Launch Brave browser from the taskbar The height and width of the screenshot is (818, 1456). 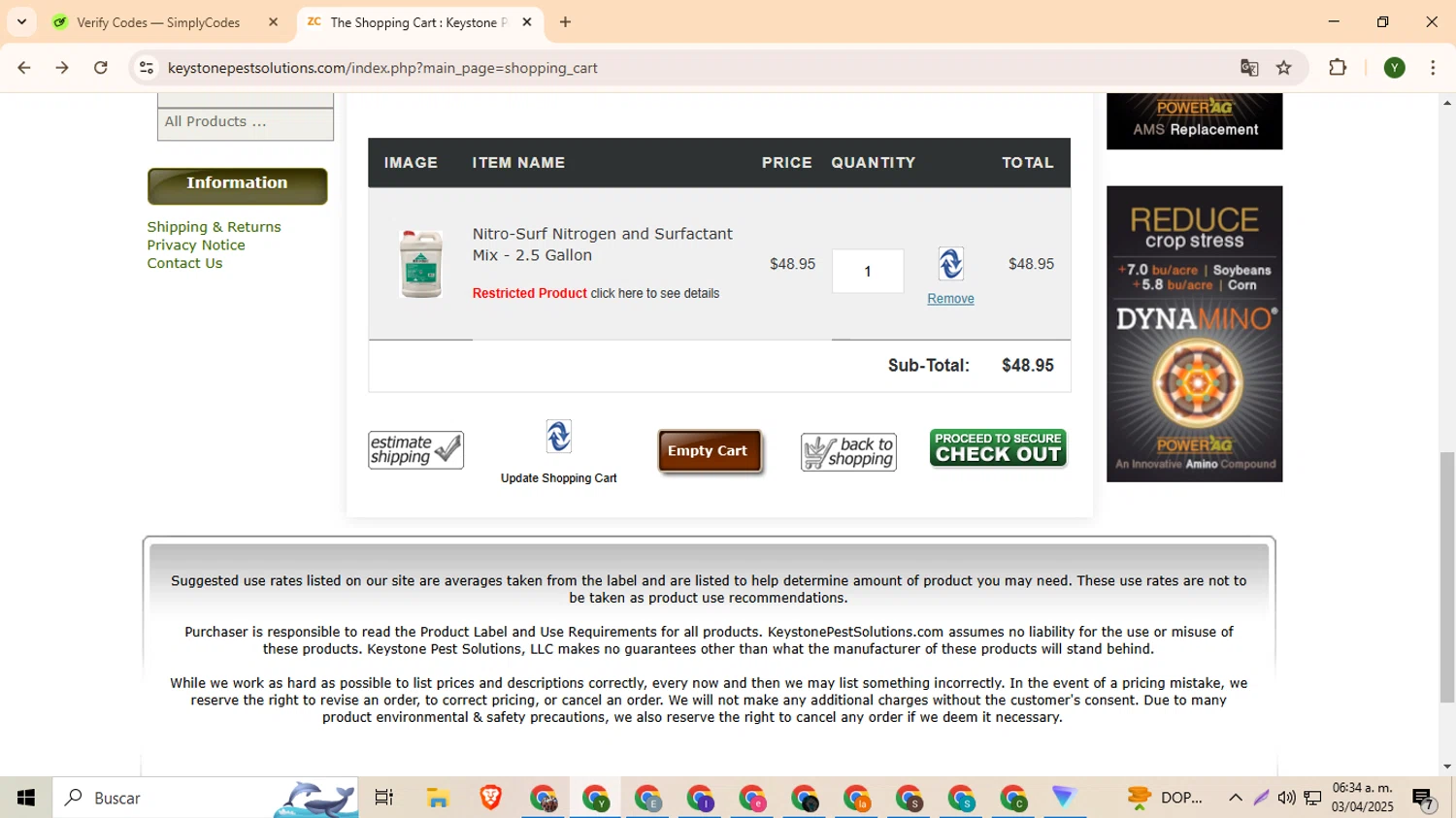[x=490, y=798]
